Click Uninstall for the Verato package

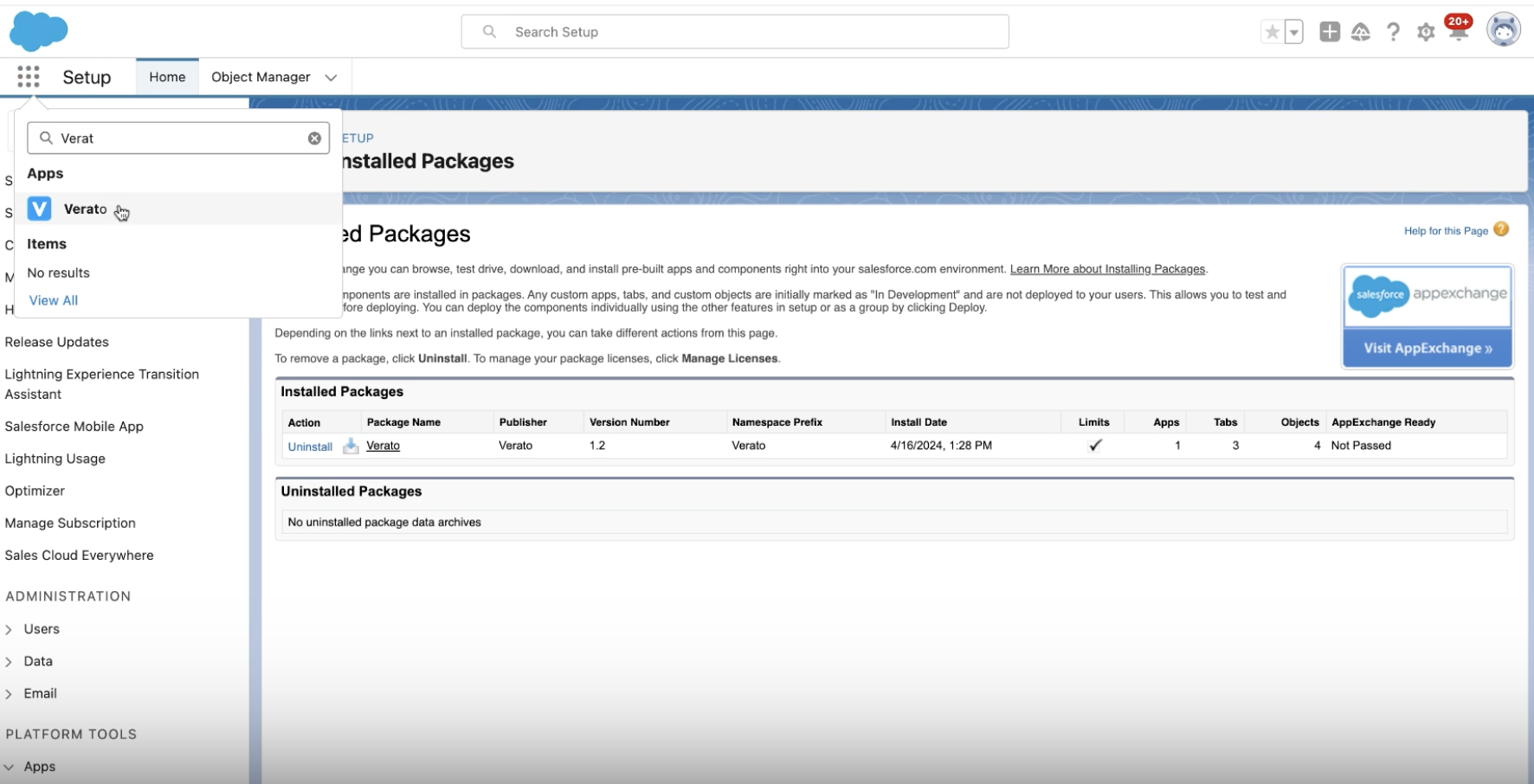[310, 447]
